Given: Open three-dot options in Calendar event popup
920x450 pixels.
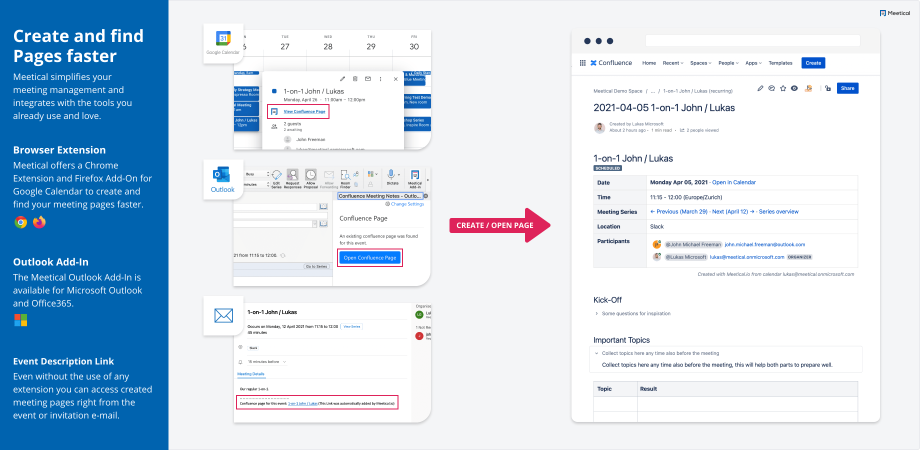Looking at the screenshot, I should (381, 79).
